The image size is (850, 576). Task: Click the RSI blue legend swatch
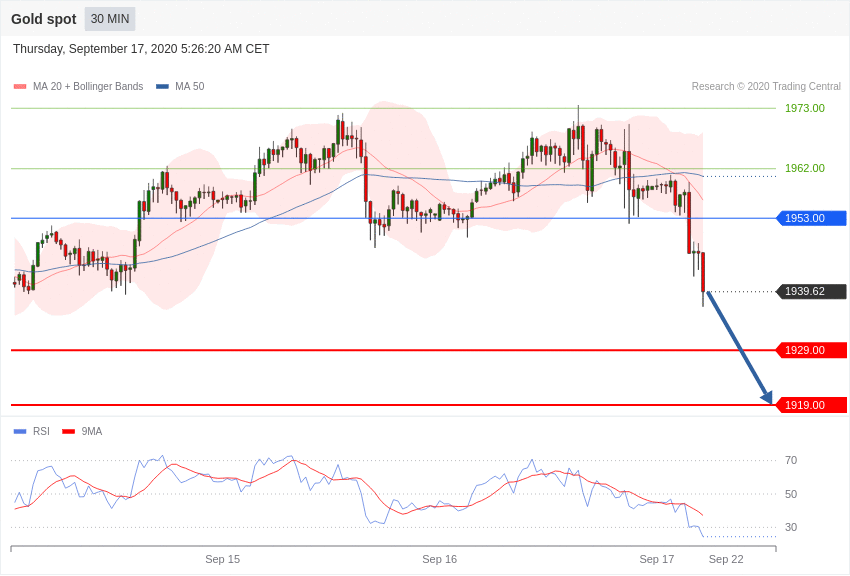[x=20, y=432]
